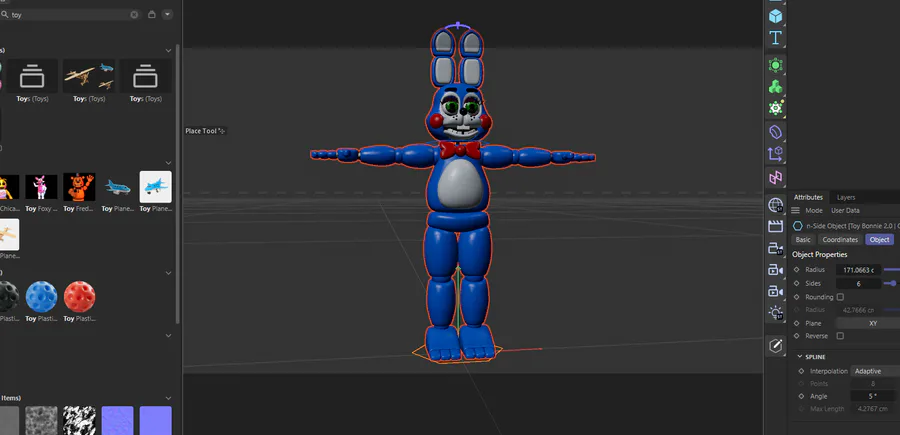900x435 pixels.
Task: Adjust the Radius slider
Action: coord(892,270)
